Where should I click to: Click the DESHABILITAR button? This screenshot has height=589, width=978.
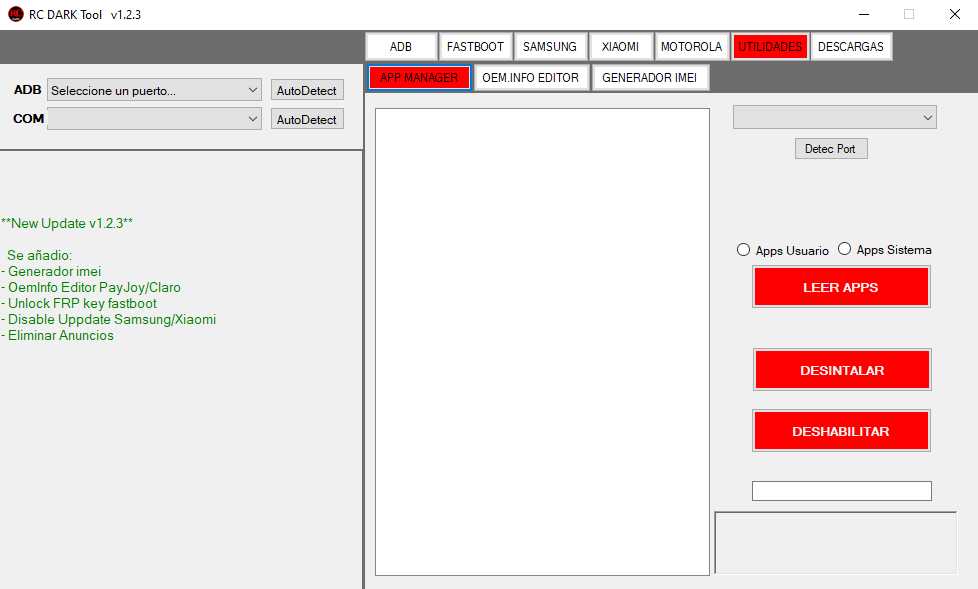[840, 431]
